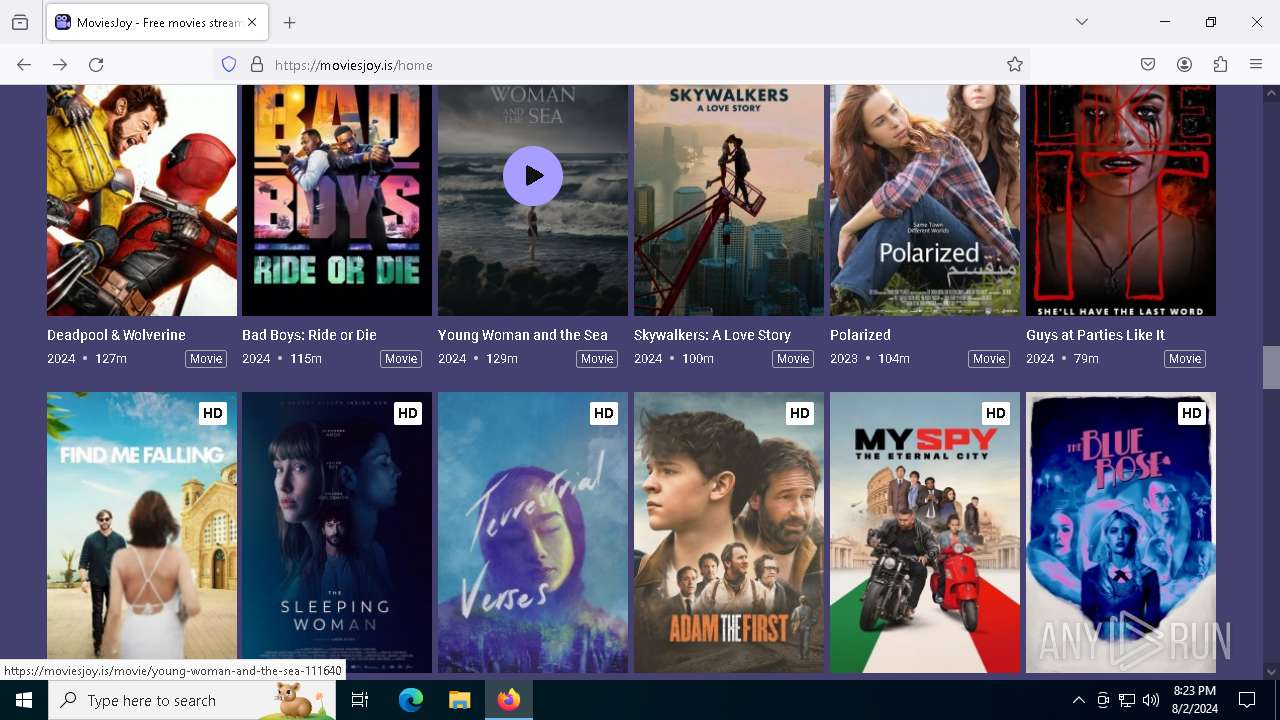The height and width of the screenshot is (720, 1280).
Task: Click Movie tag under Skywalkers
Action: [793, 359]
